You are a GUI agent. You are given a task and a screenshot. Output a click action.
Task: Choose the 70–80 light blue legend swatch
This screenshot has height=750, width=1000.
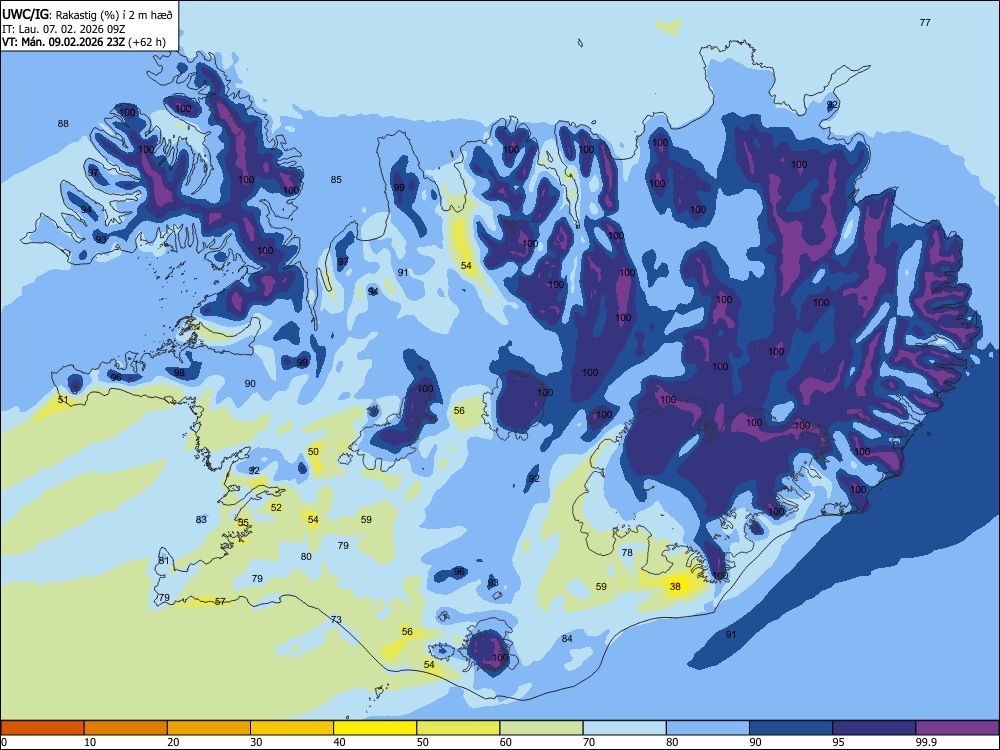click(624, 728)
